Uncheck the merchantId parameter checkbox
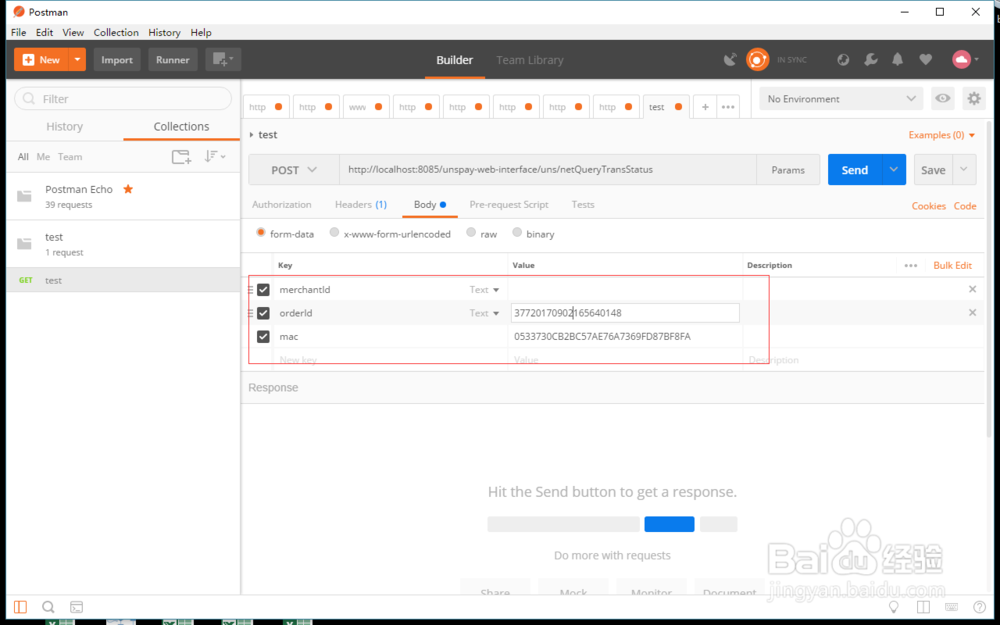Viewport: 1000px width, 625px height. 263,290
